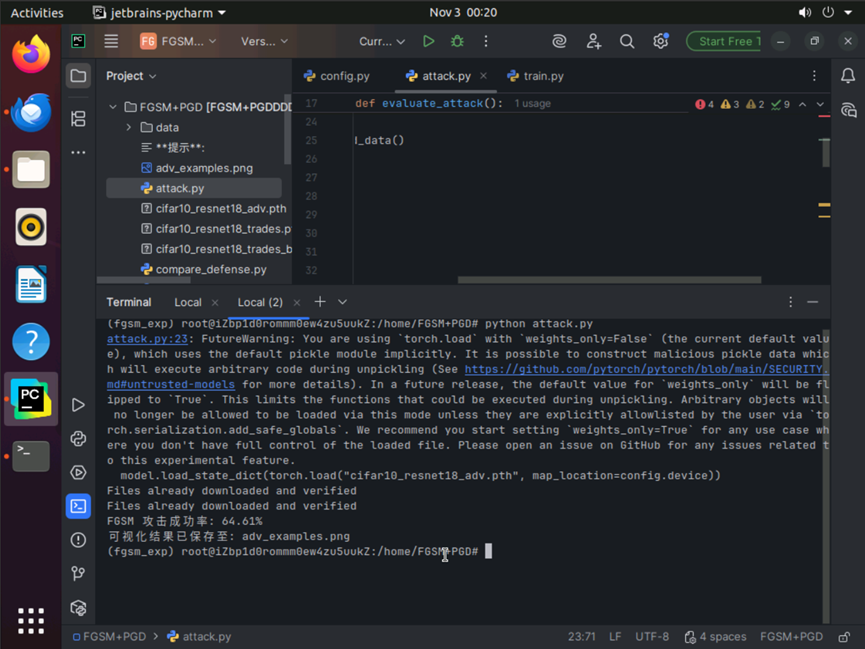Screen dimensions: 865x649
Task: Open IDE settings gear icon
Action: coord(660,42)
